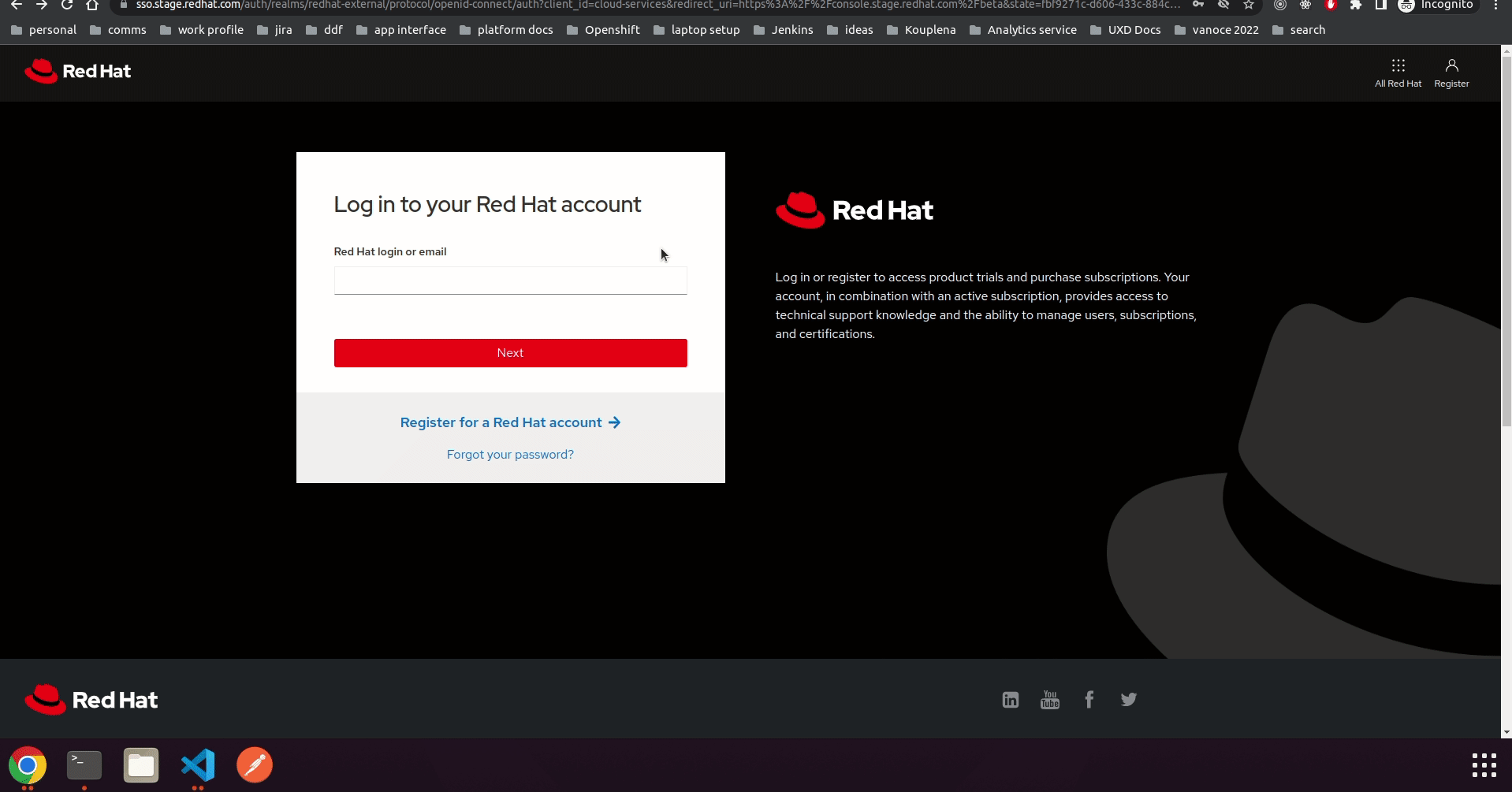The height and width of the screenshot is (792, 1512).
Task: Open Red Hat's LinkedIn page
Action: pos(1010,700)
